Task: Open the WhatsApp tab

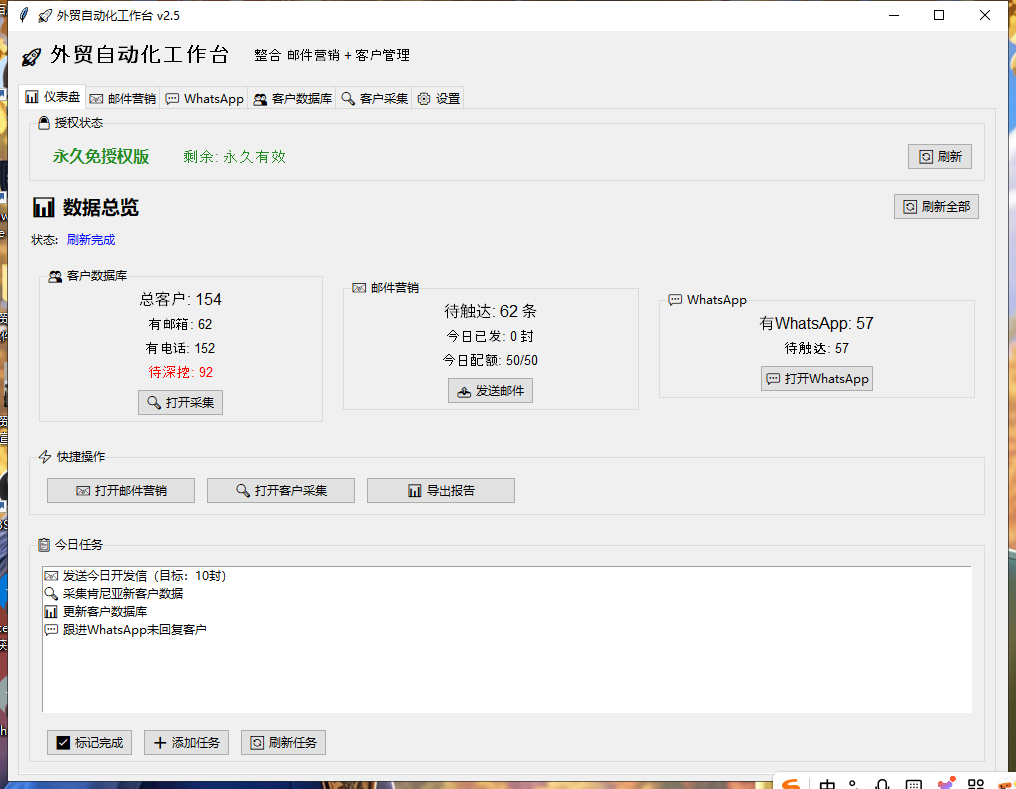Action: pos(204,98)
